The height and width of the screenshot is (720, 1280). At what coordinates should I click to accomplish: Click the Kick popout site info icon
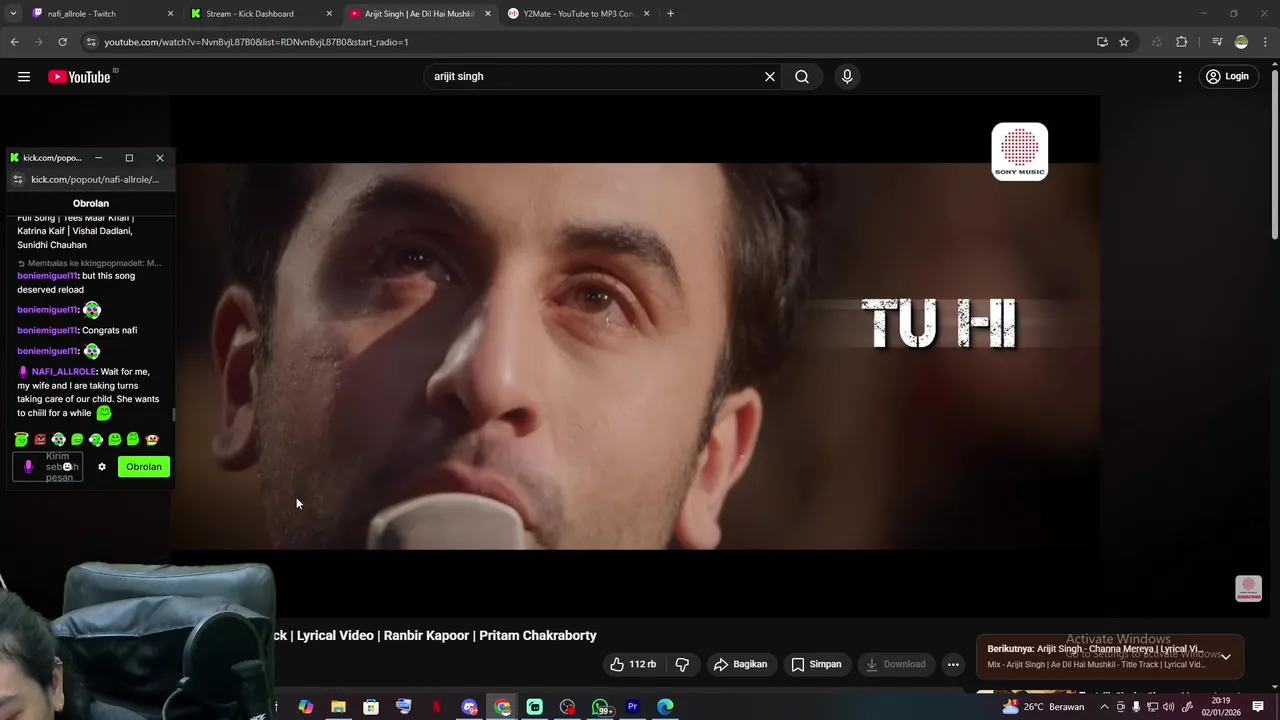17,180
